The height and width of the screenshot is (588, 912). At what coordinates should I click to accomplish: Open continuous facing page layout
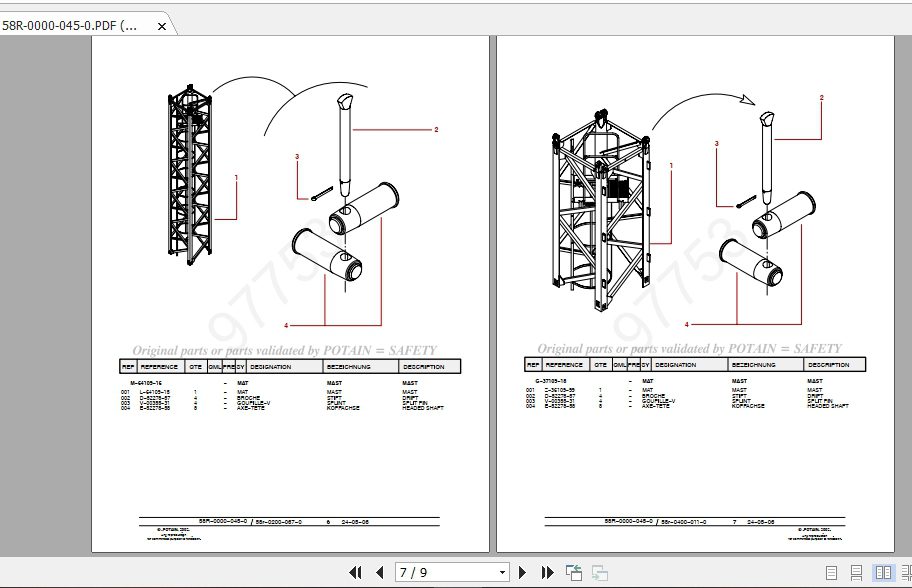(907, 571)
